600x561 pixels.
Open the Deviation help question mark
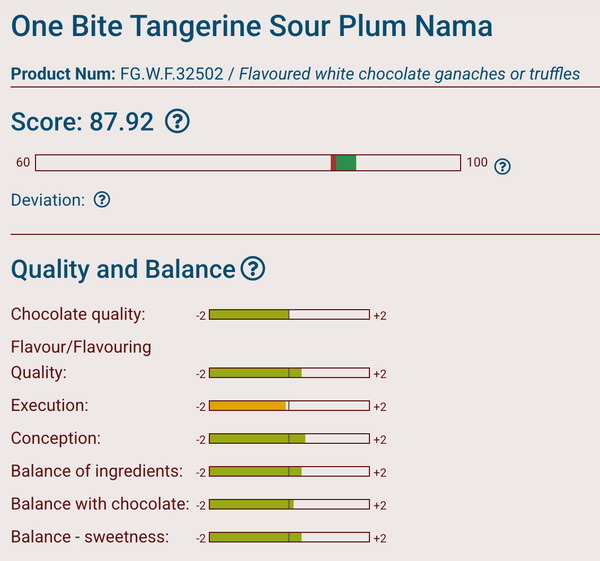click(102, 199)
